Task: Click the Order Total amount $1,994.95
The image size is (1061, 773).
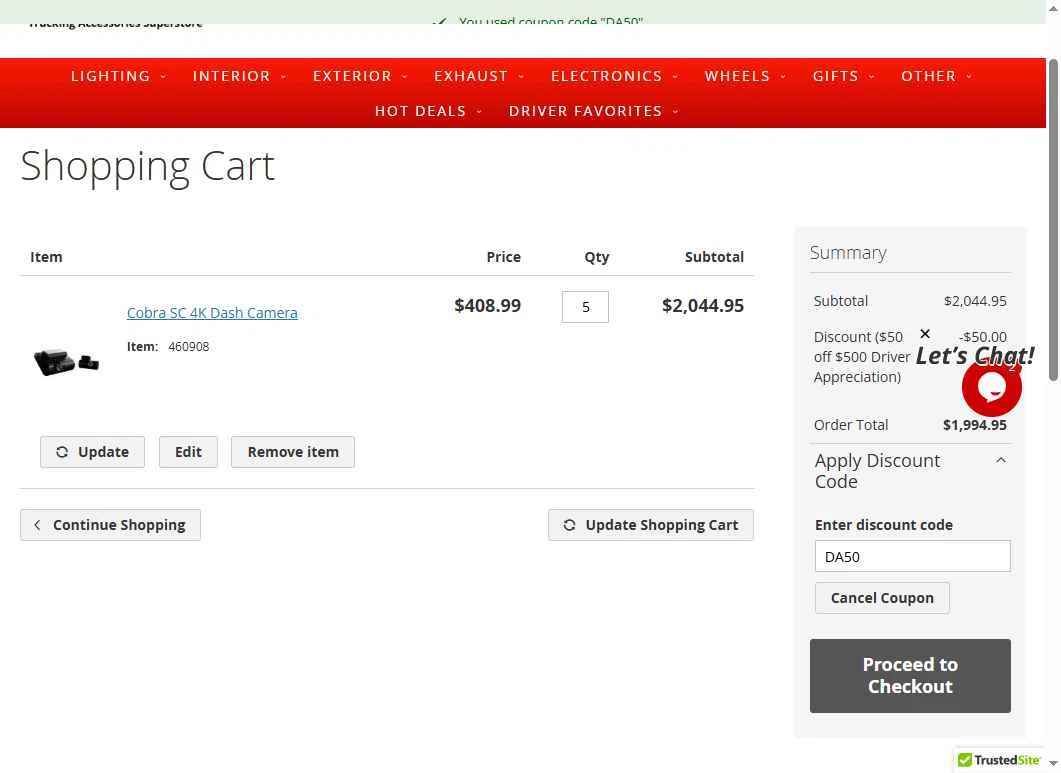Action: click(974, 424)
